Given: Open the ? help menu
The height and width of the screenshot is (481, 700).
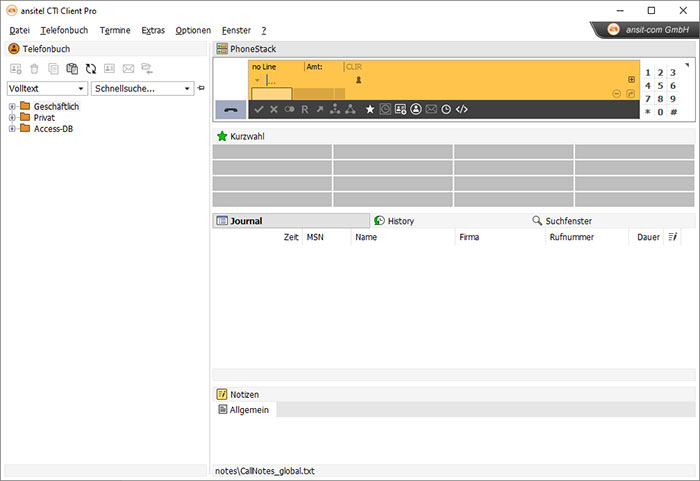Looking at the screenshot, I should 264,30.
